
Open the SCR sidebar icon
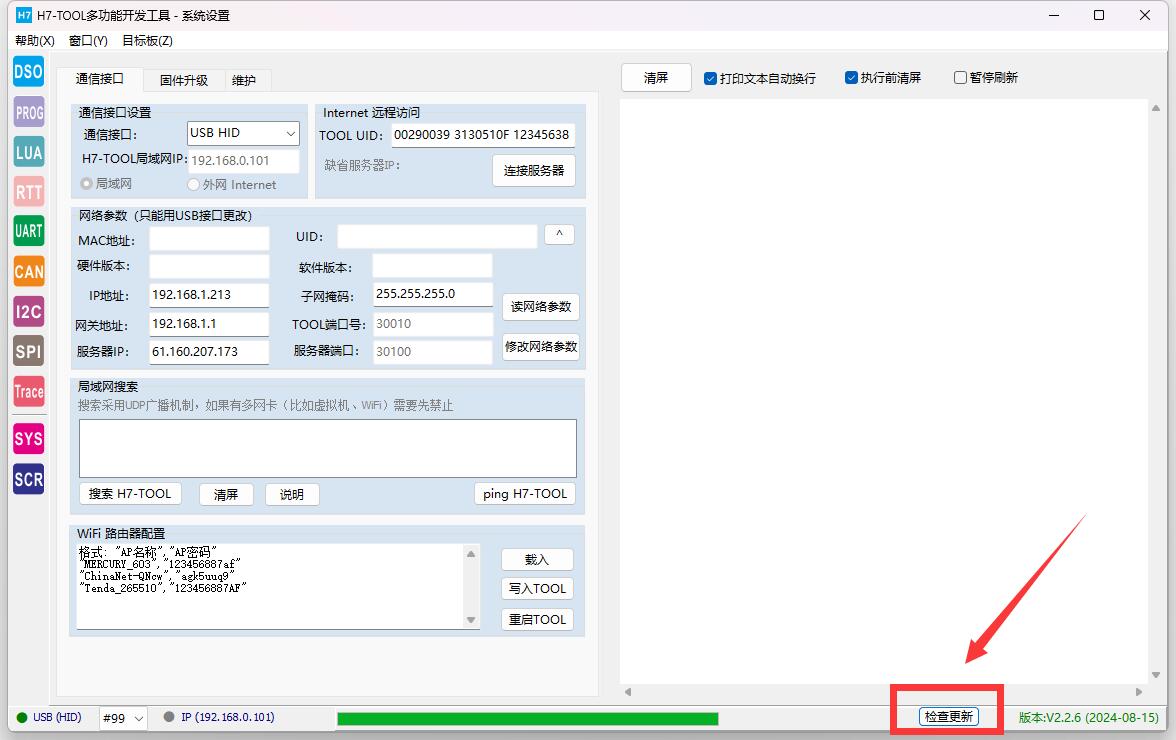click(28, 479)
